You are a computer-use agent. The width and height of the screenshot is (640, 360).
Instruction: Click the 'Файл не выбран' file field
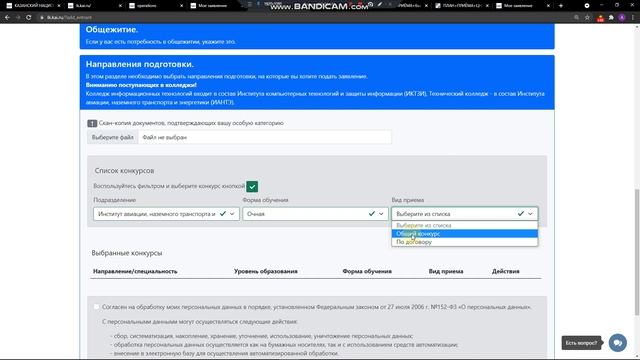pyautogui.click(x=264, y=138)
